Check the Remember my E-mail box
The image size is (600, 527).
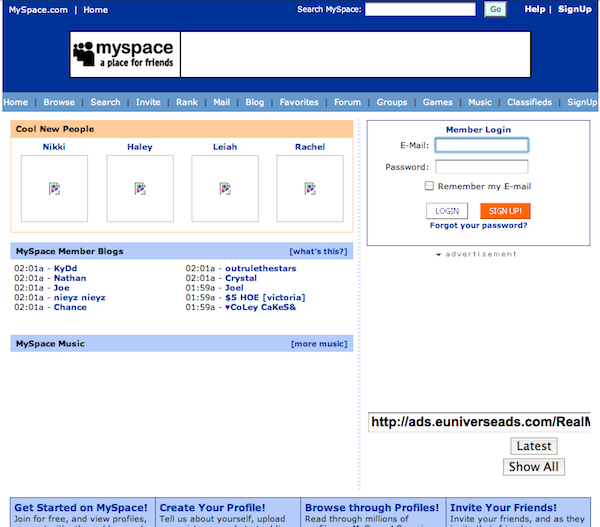click(429, 186)
